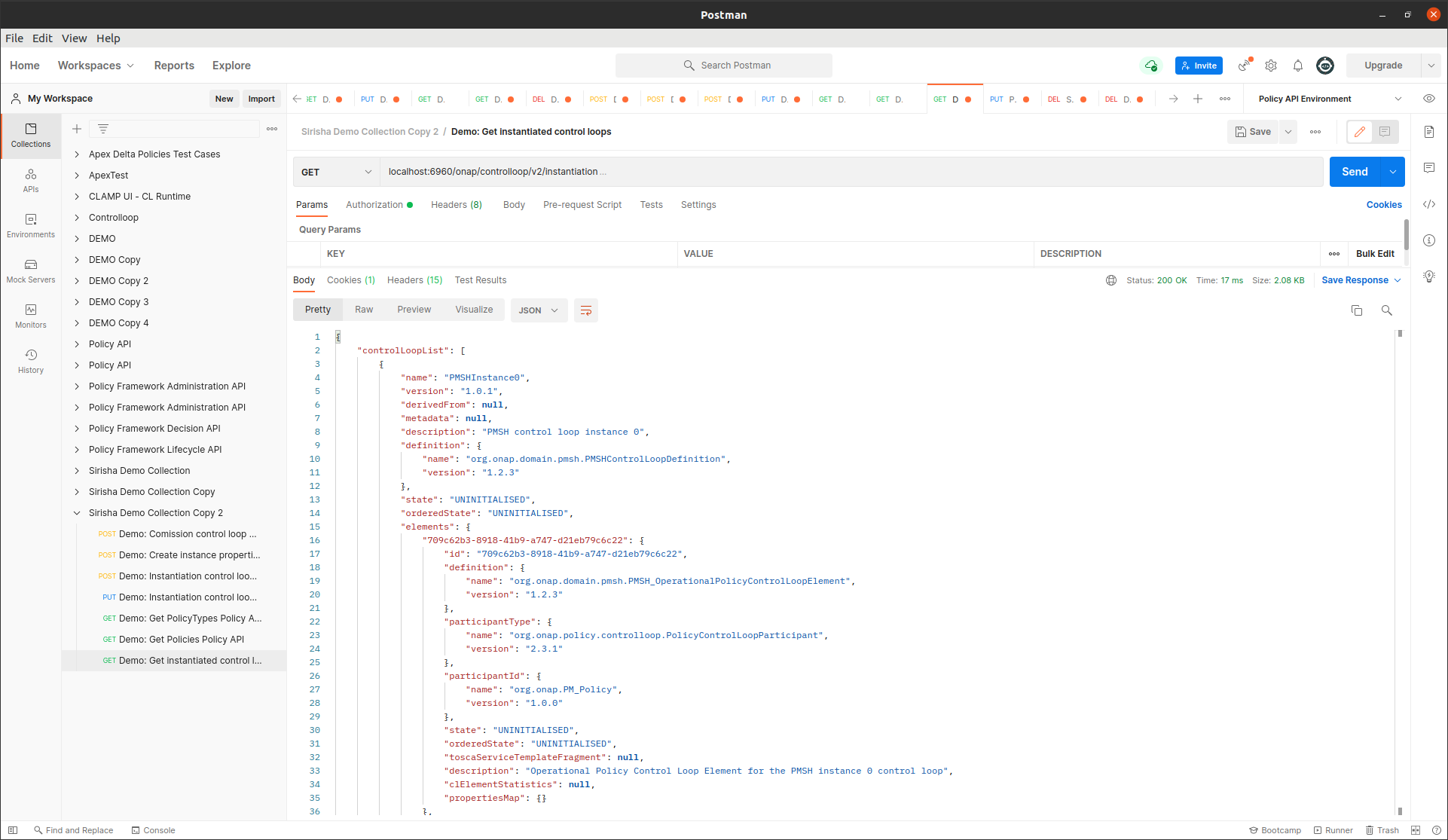Click the request URL field

(851, 172)
